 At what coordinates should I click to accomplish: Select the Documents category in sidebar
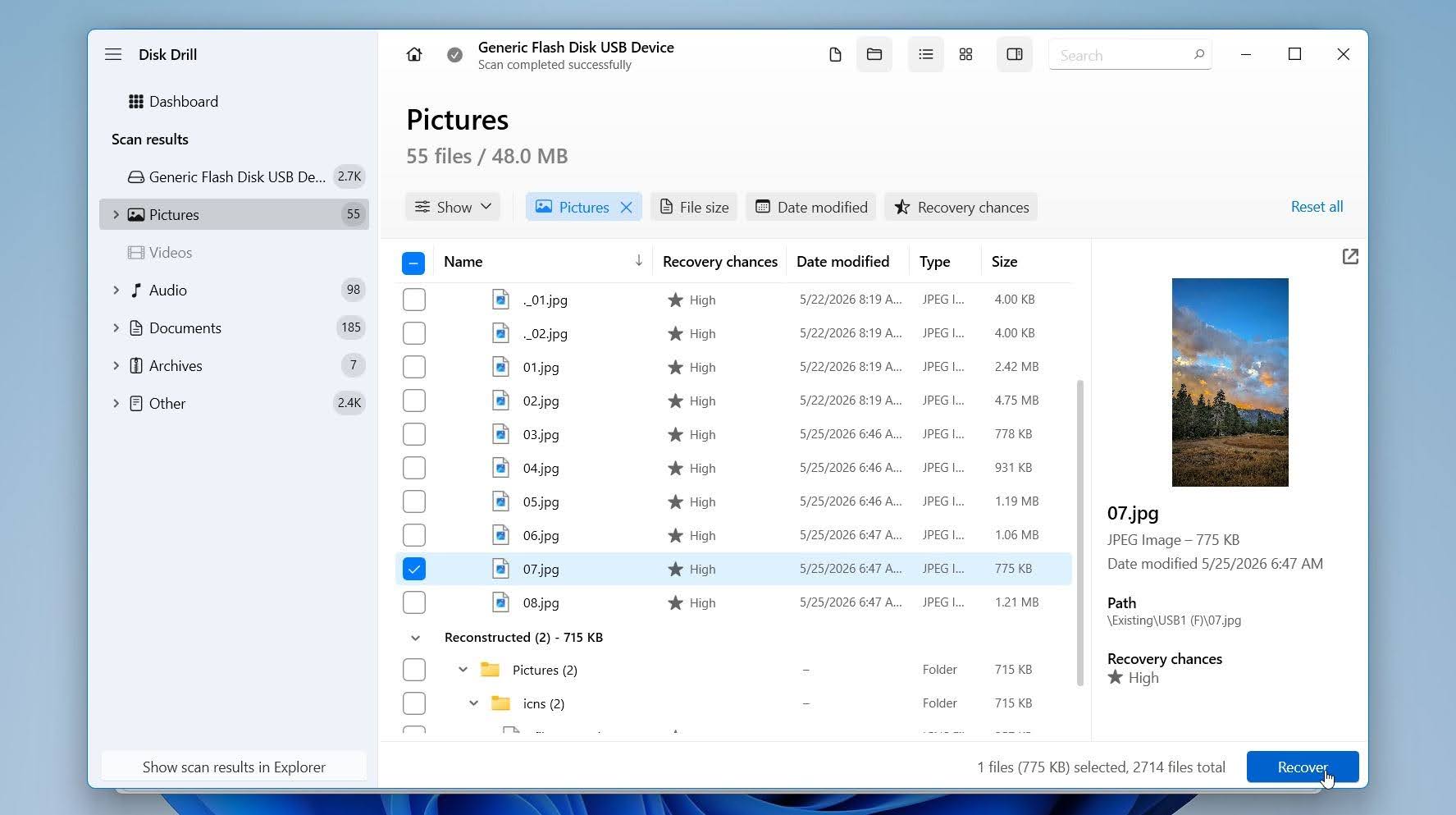click(234, 327)
